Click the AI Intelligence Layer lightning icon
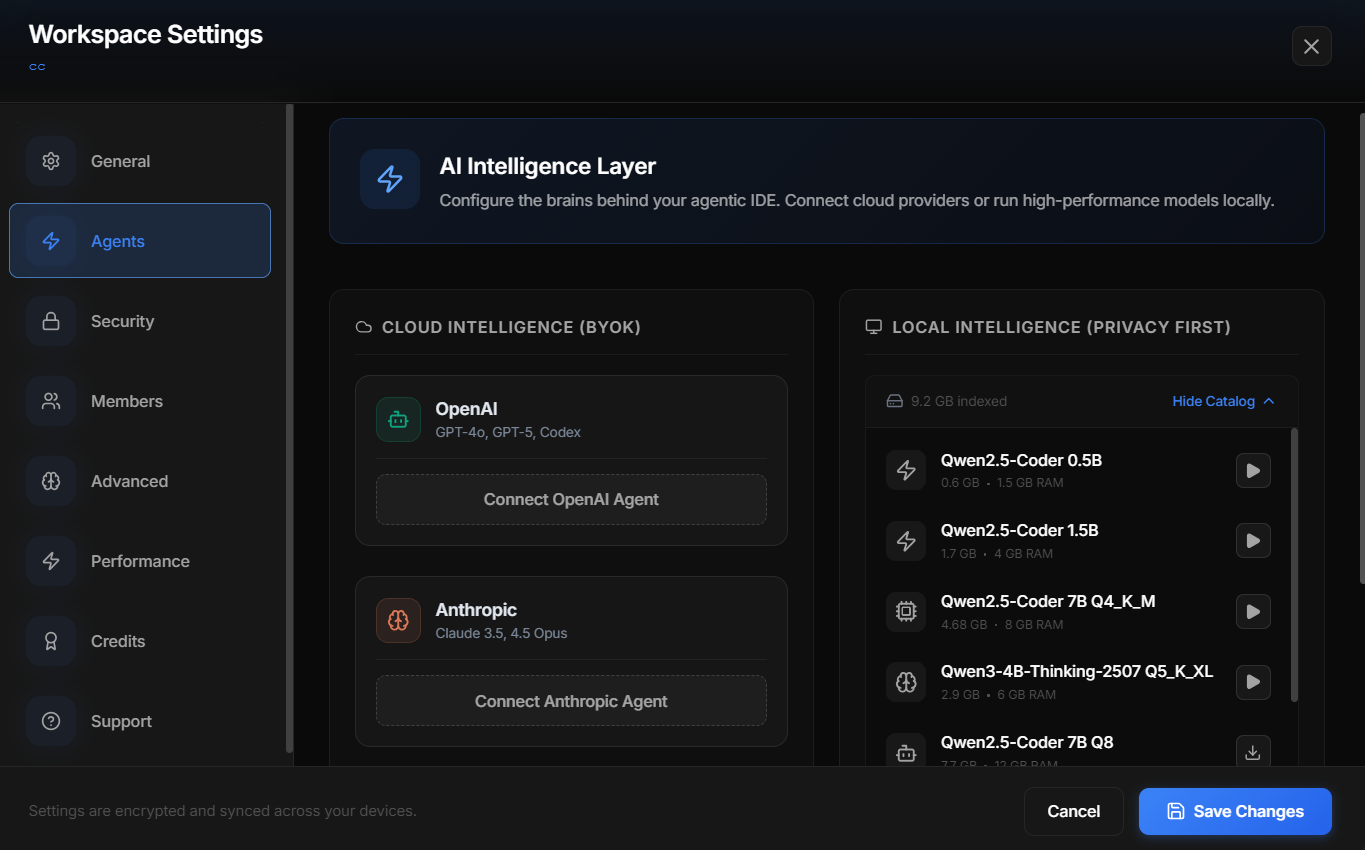 point(390,180)
